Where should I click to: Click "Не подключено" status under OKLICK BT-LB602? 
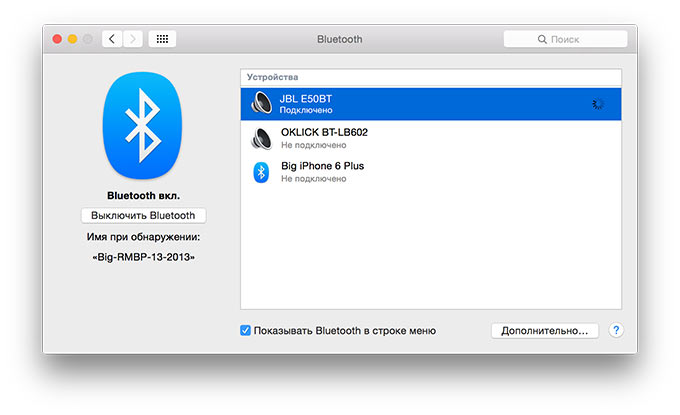coord(314,145)
